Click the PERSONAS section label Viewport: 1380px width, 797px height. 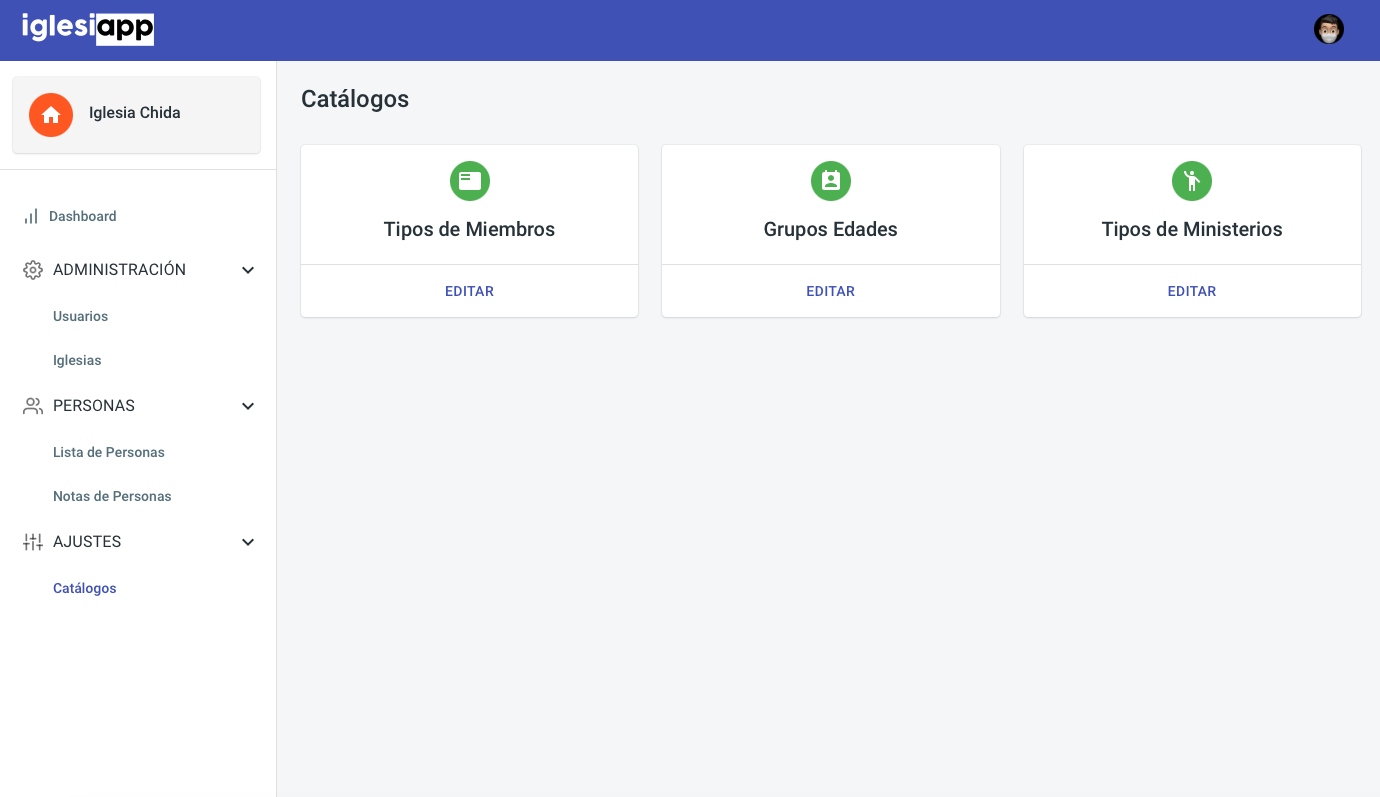(94, 406)
